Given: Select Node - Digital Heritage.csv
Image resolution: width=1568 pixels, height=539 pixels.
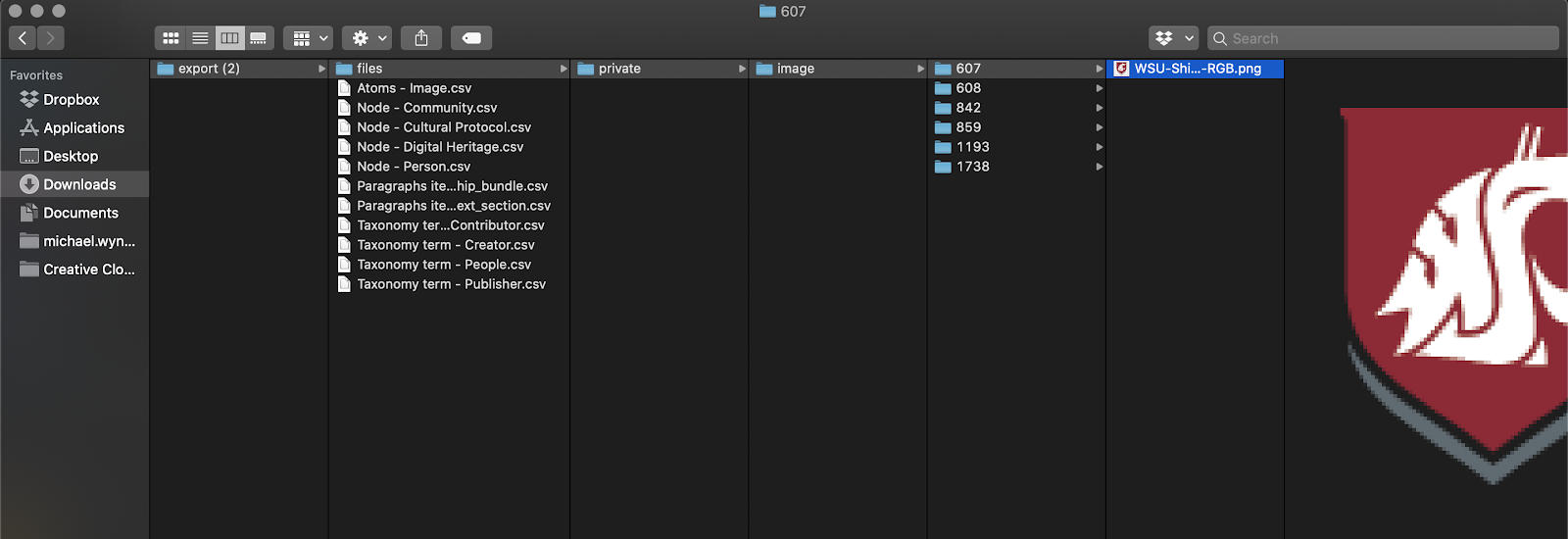Looking at the screenshot, I should click(449, 147).
